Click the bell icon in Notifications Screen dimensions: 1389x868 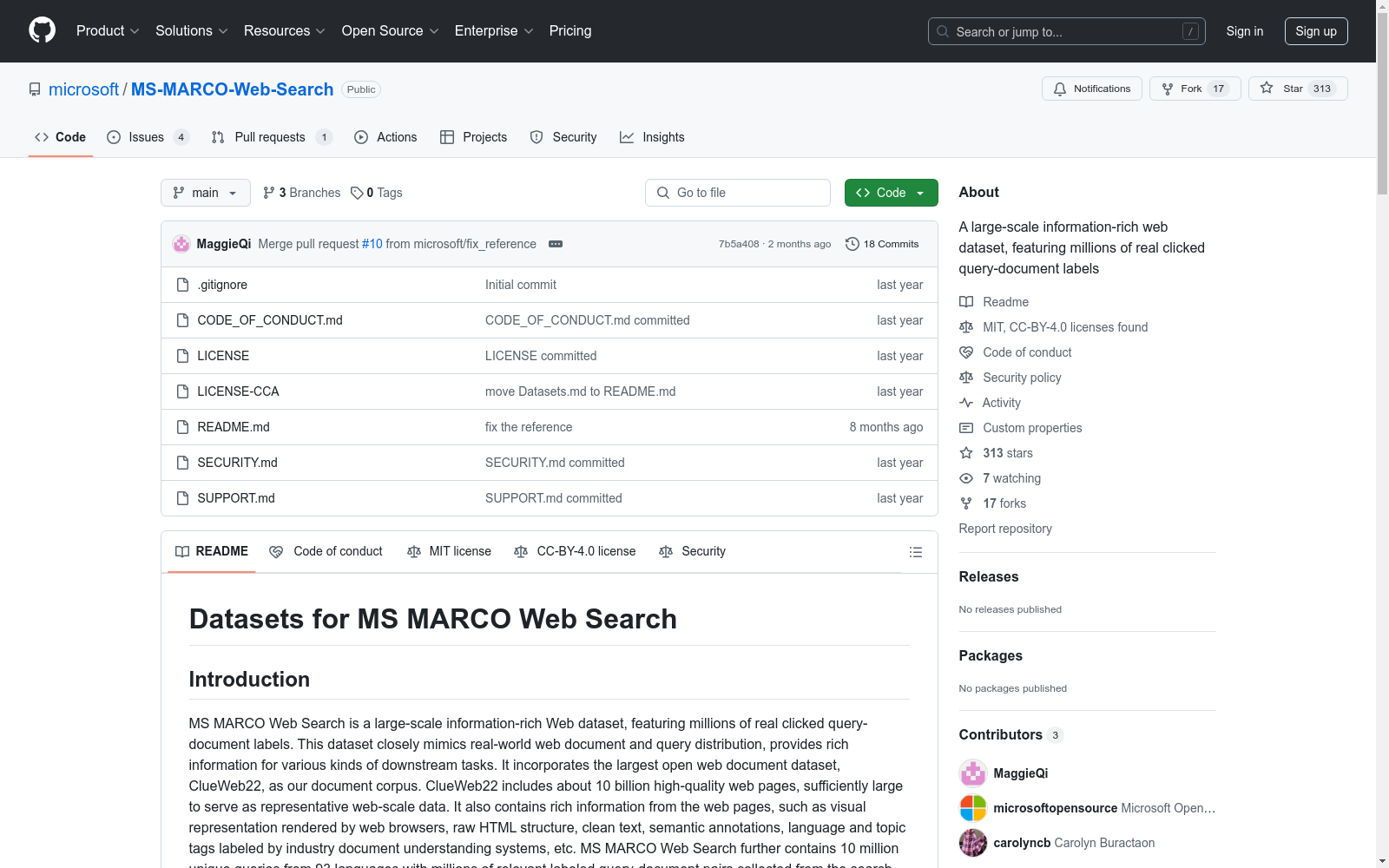(x=1060, y=89)
